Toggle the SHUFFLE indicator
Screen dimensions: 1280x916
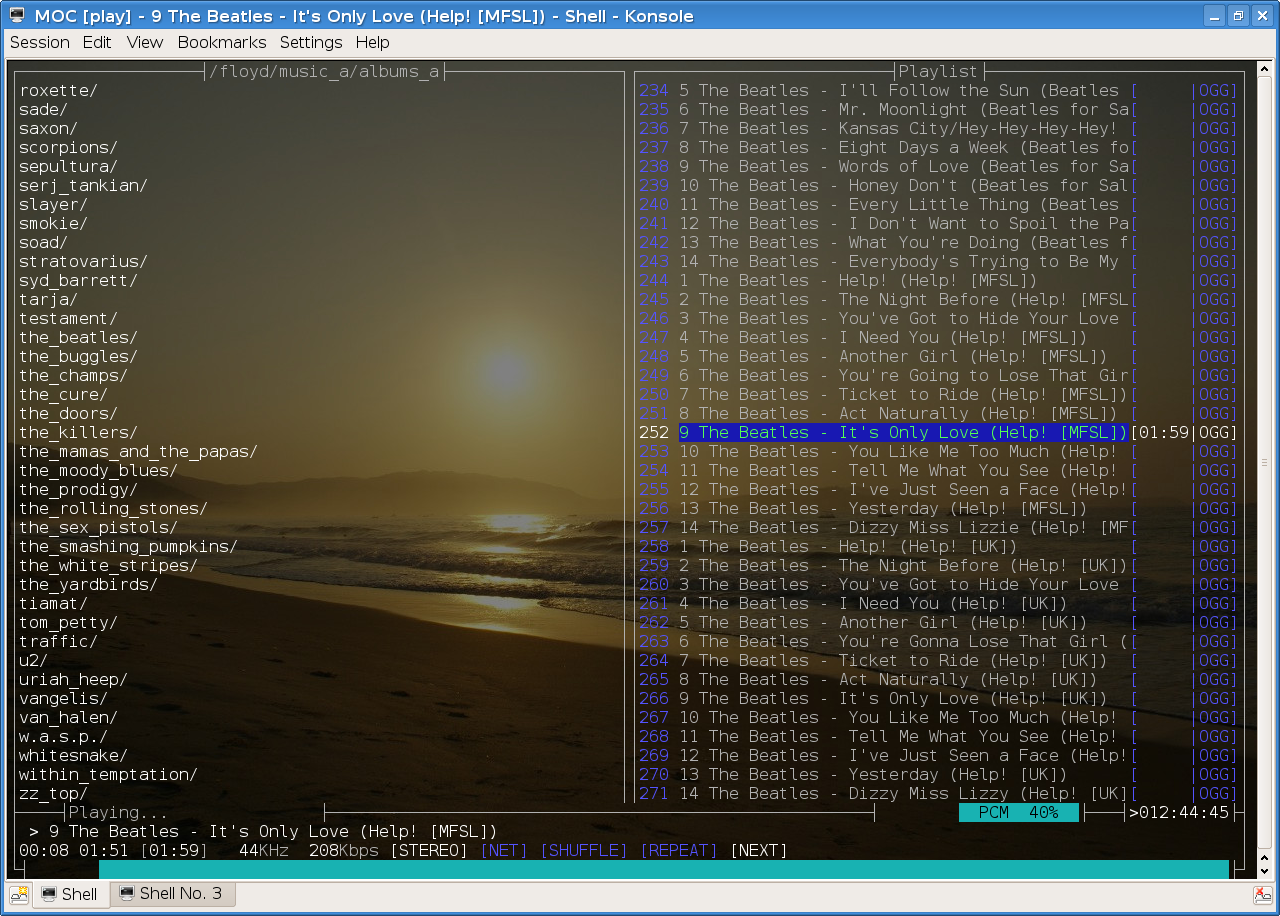pos(584,850)
